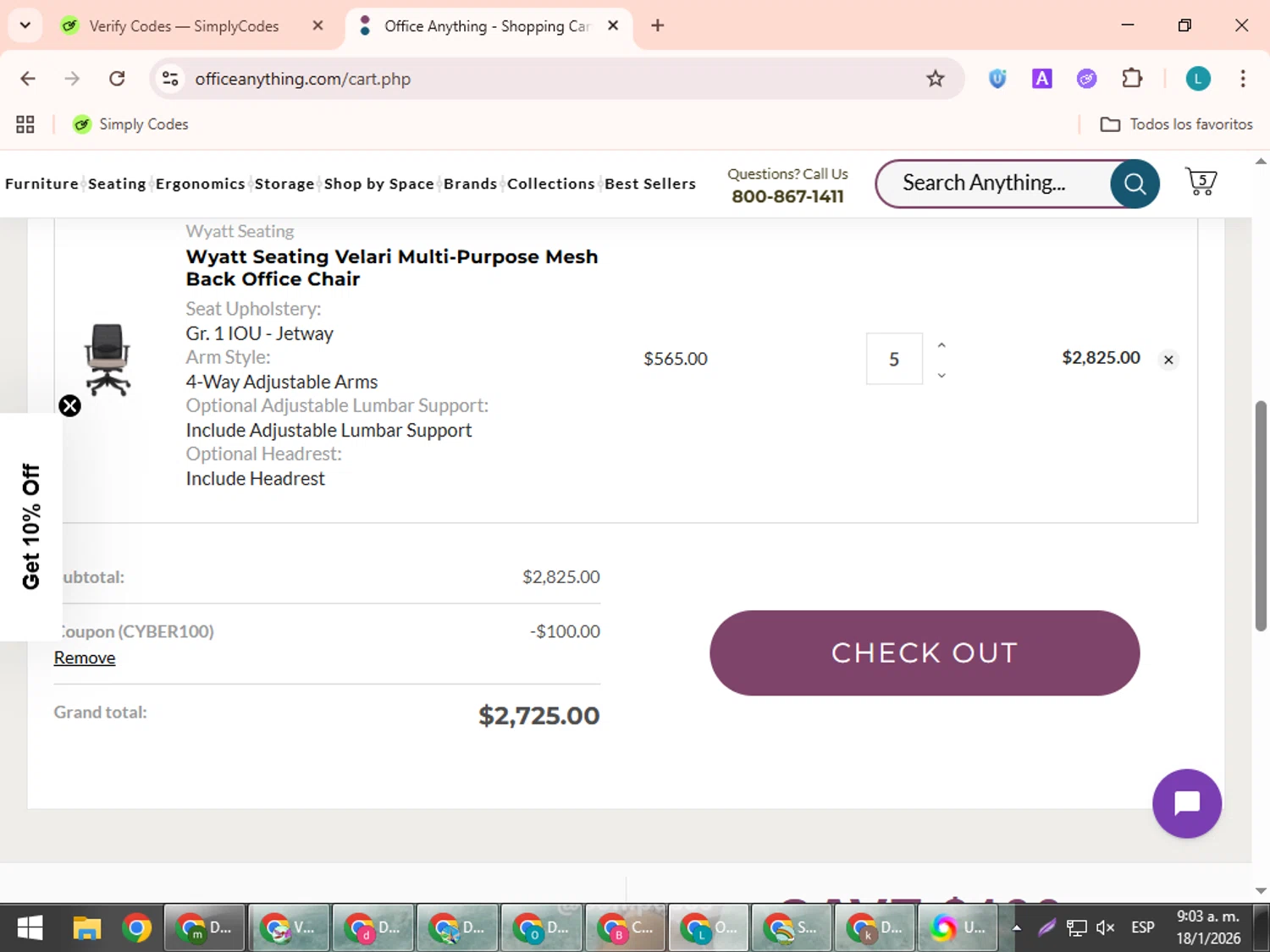Image resolution: width=1270 pixels, height=952 pixels.
Task: Decrease chair quantity with down arrow
Action: [941, 375]
